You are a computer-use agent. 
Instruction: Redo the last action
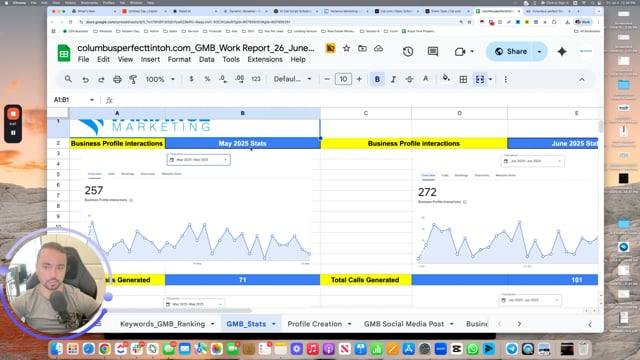pyautogui.click(x=101, y=80)
